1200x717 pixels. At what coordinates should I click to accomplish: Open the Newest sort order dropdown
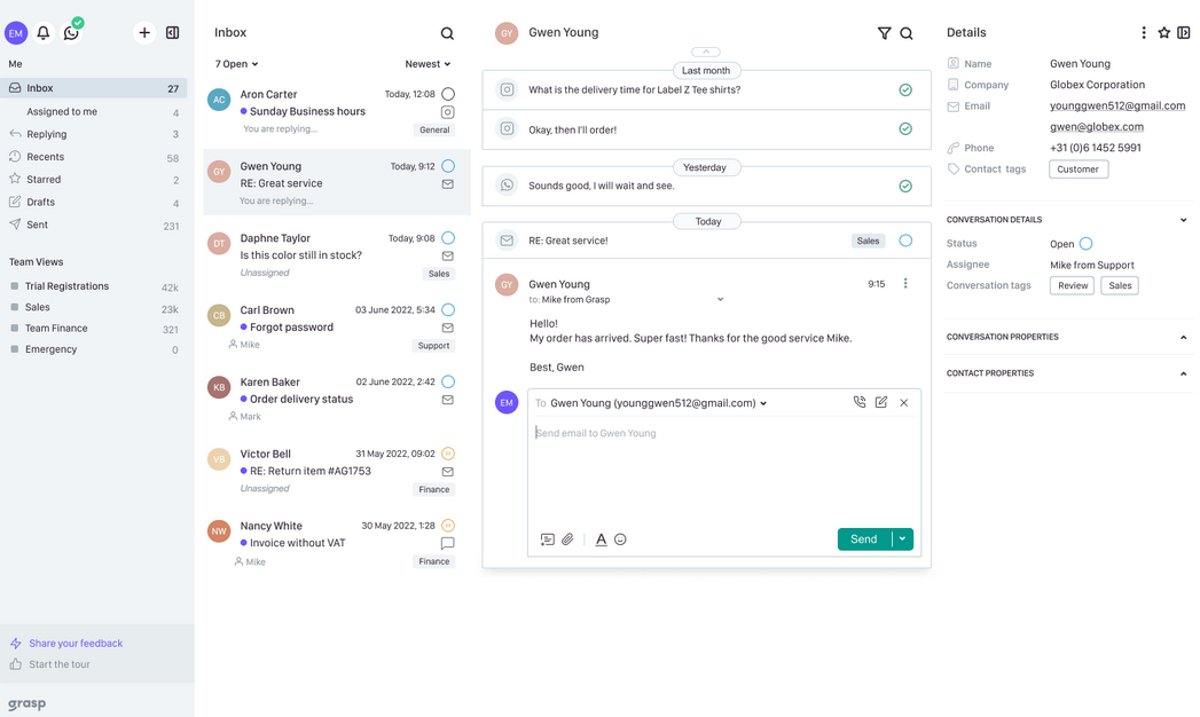pos(427,63)
